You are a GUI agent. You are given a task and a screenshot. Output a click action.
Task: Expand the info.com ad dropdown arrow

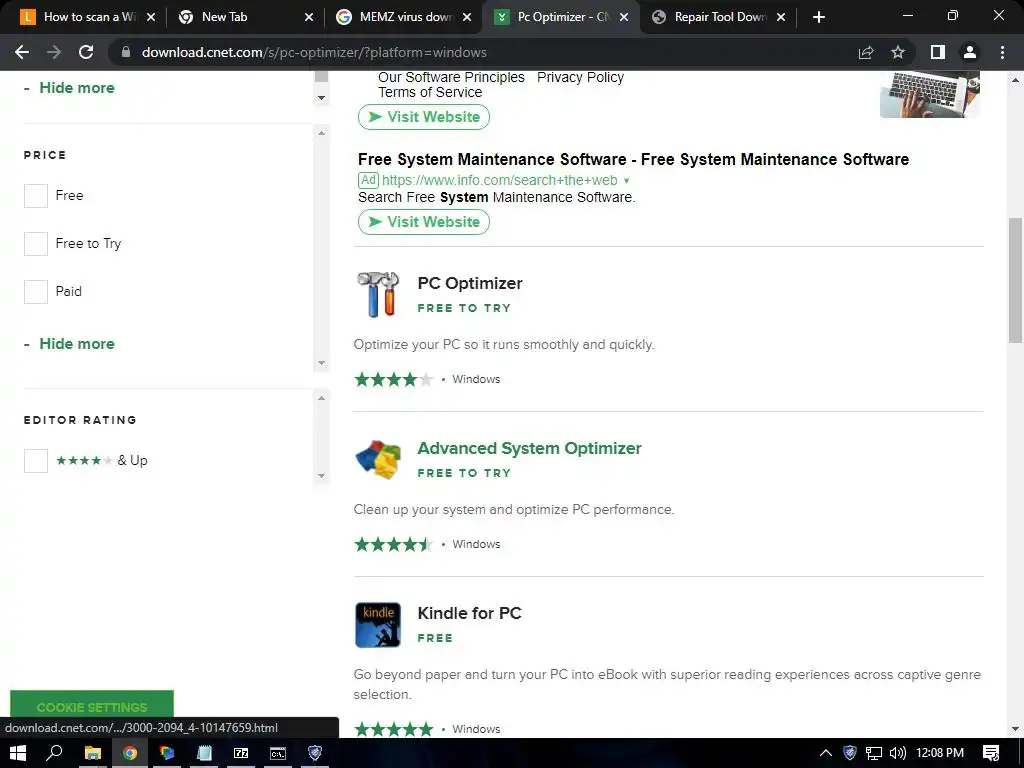tap(626, 181)
